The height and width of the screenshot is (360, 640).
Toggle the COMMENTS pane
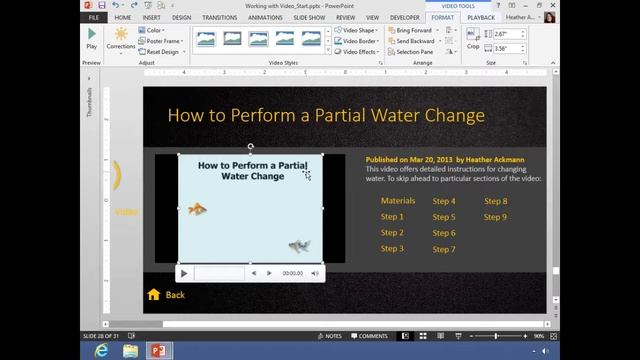click(x=369, y=336)
